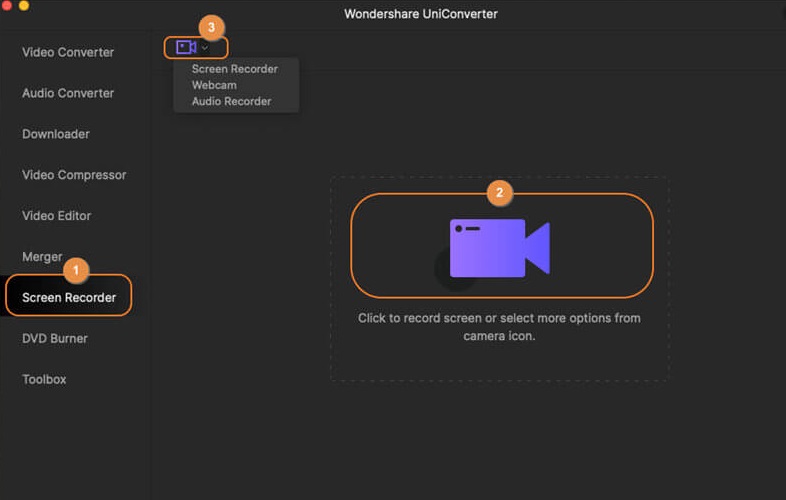Select Screen Recorder in the sidebar
This screenshot has width=786, height=500.
[69, 297]
